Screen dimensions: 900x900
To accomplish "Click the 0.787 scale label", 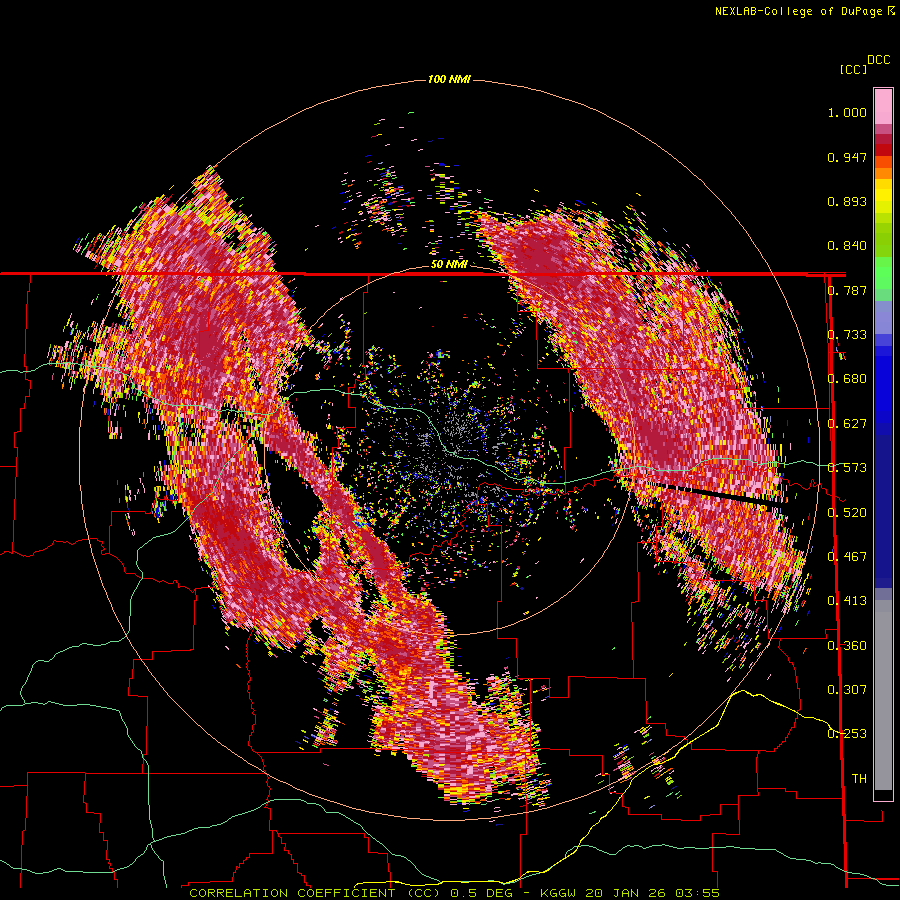I will [847, 290].
